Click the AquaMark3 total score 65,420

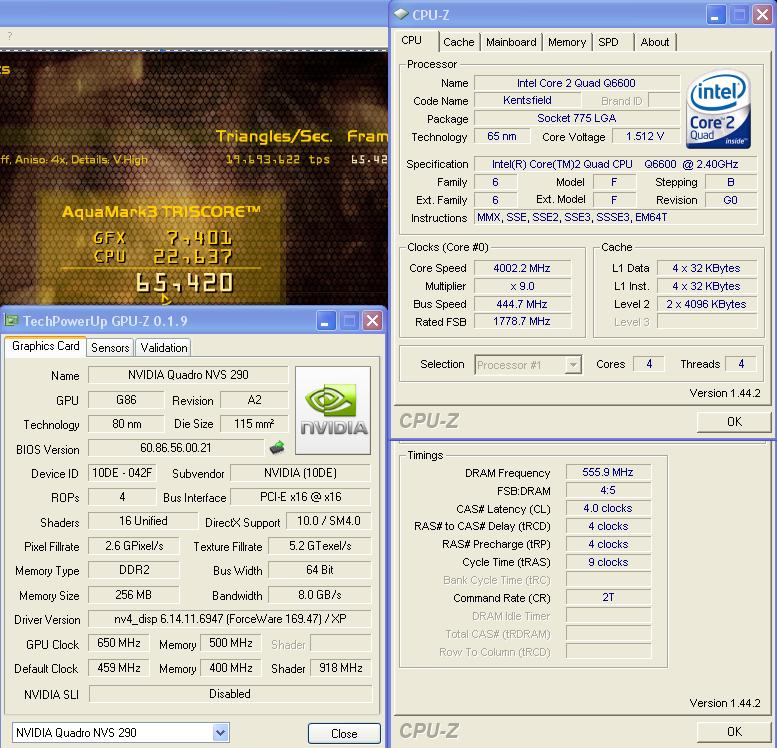coord(184,283)
